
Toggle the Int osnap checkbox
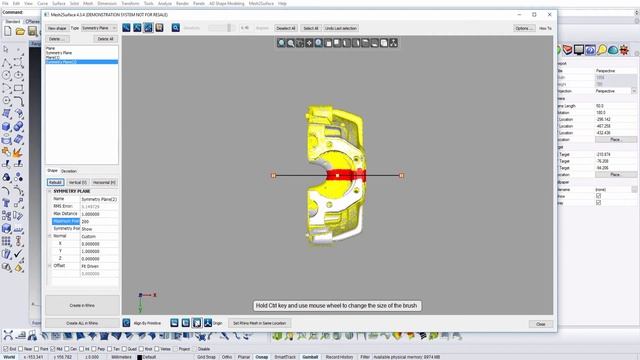click(x=81, y=349)
